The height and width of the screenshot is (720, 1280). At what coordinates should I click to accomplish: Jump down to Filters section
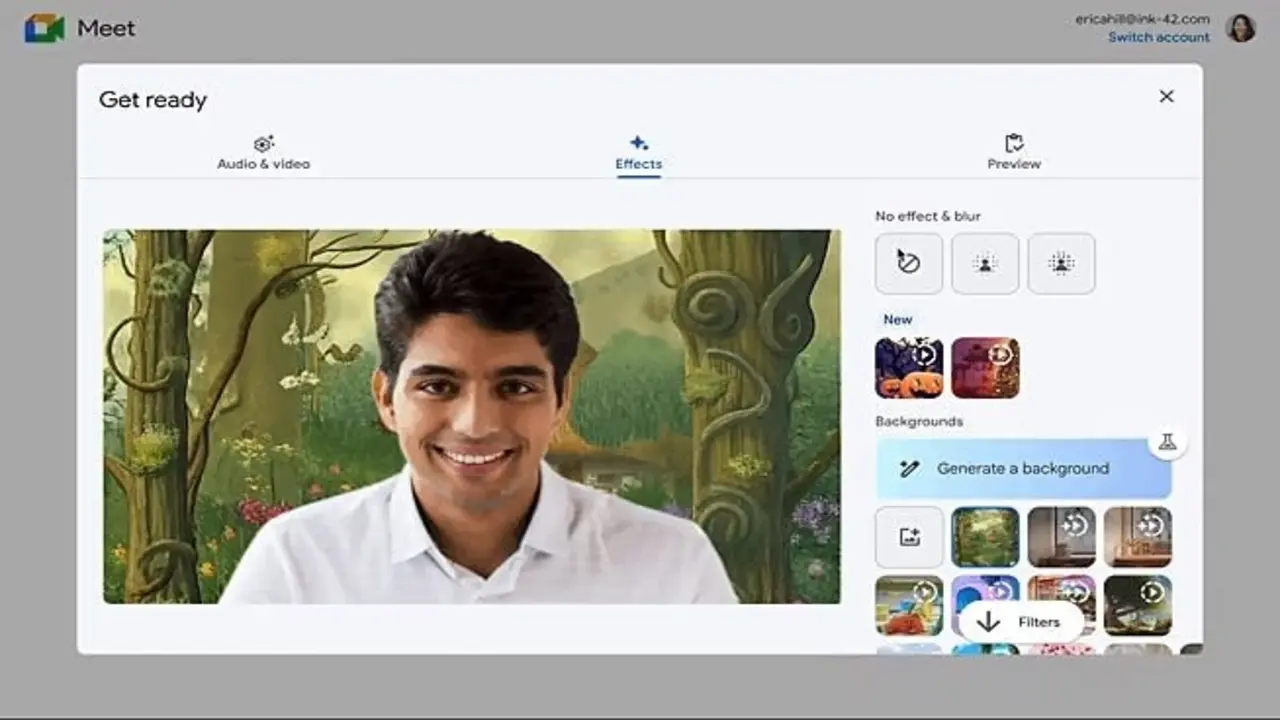tap(1020, 622)
